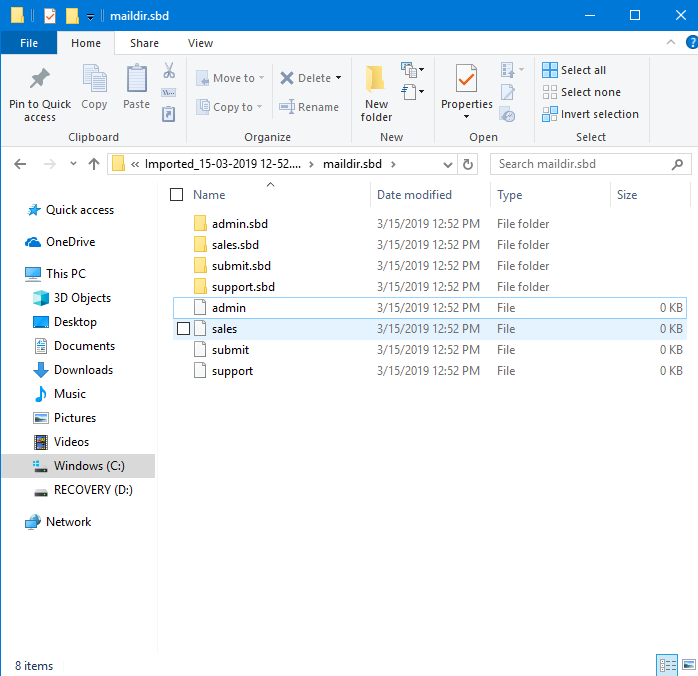
Task: Open the File menu tab
Action: coord(29,43)
